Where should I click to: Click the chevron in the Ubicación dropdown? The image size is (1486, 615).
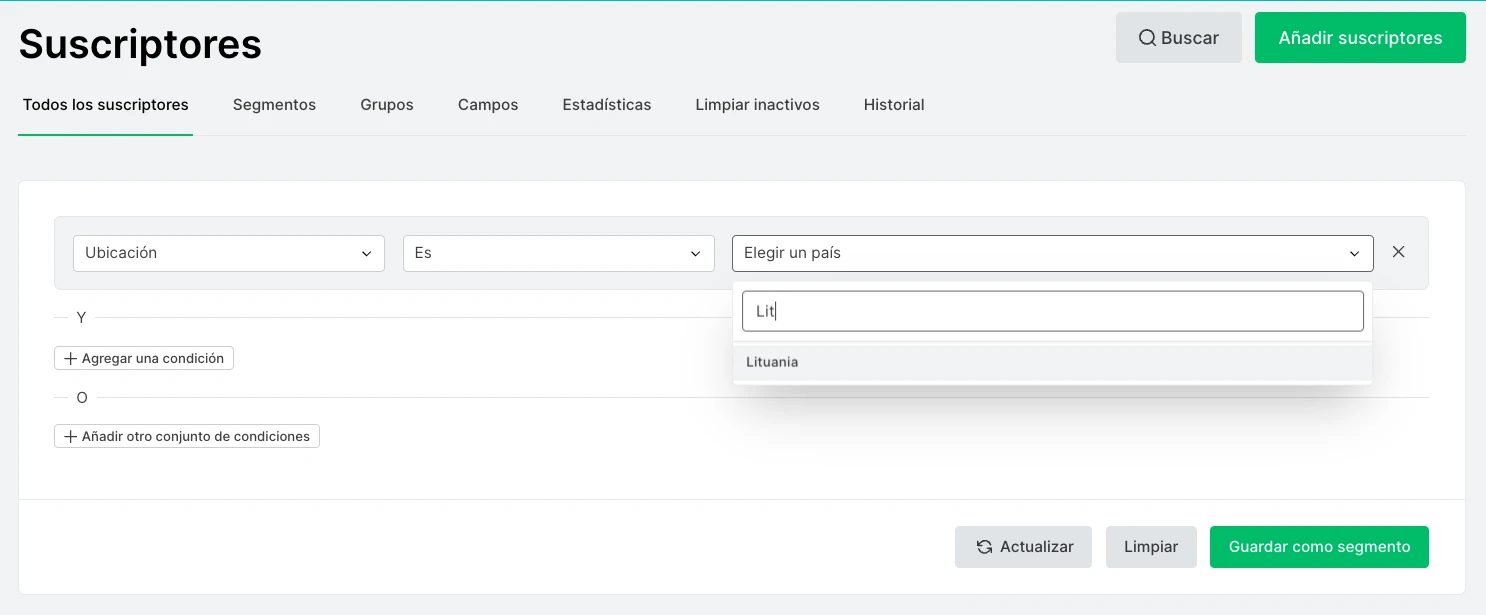366,254
